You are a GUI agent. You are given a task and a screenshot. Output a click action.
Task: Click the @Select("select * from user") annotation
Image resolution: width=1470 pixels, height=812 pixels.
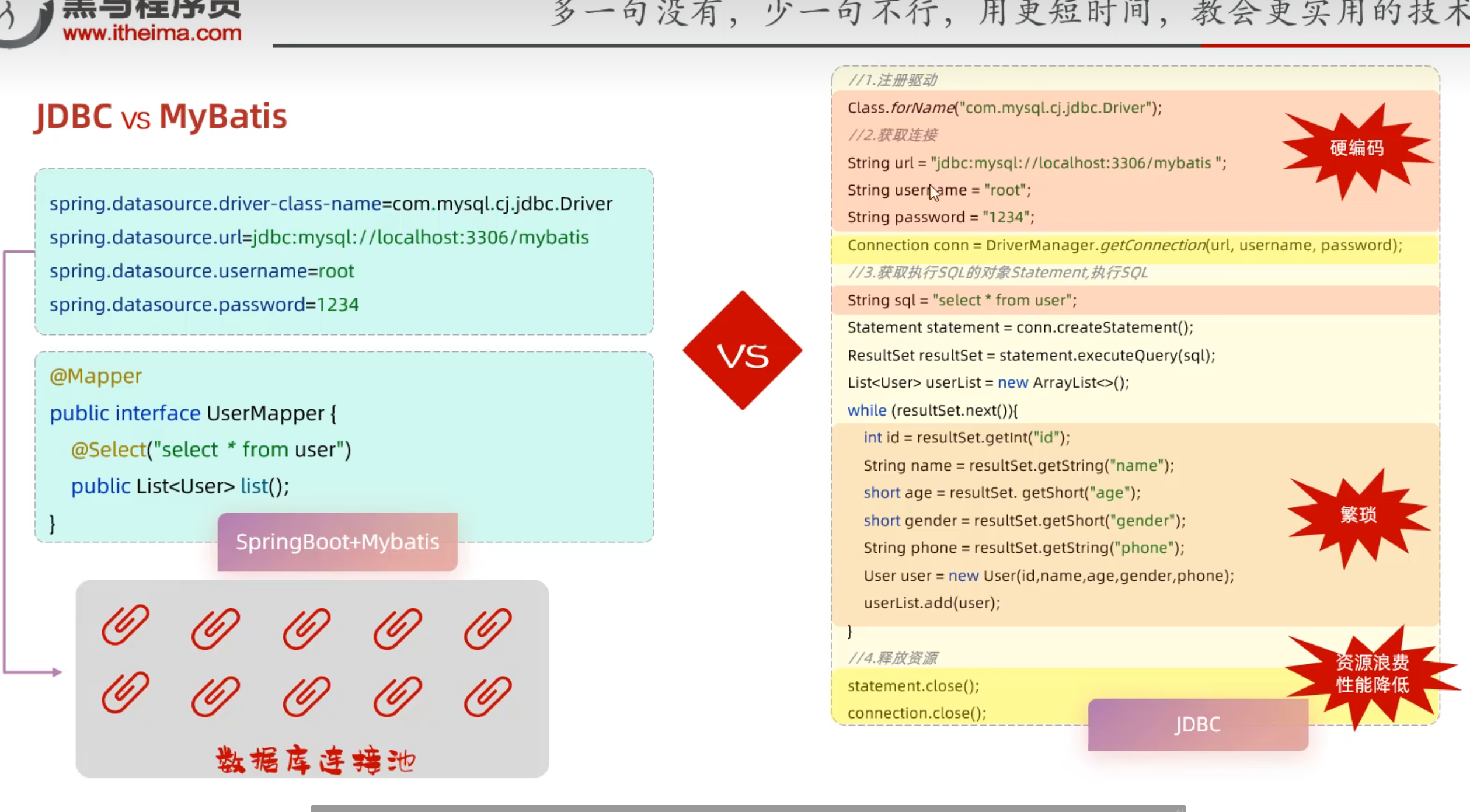coord(211,450)
